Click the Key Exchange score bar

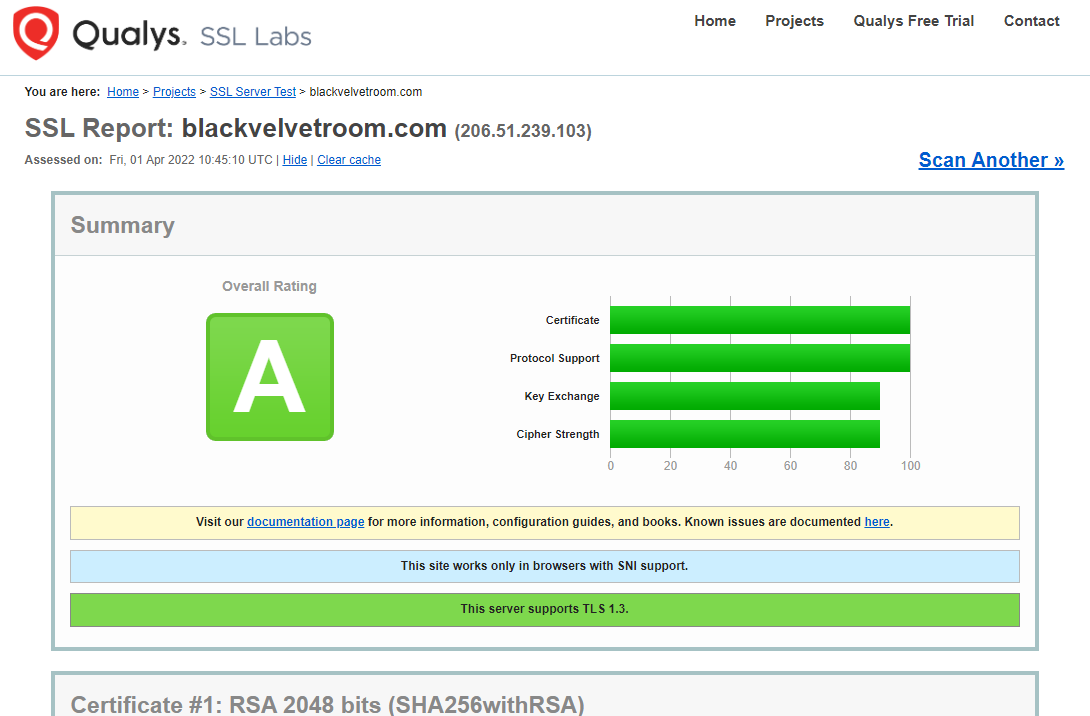point(745,396)
